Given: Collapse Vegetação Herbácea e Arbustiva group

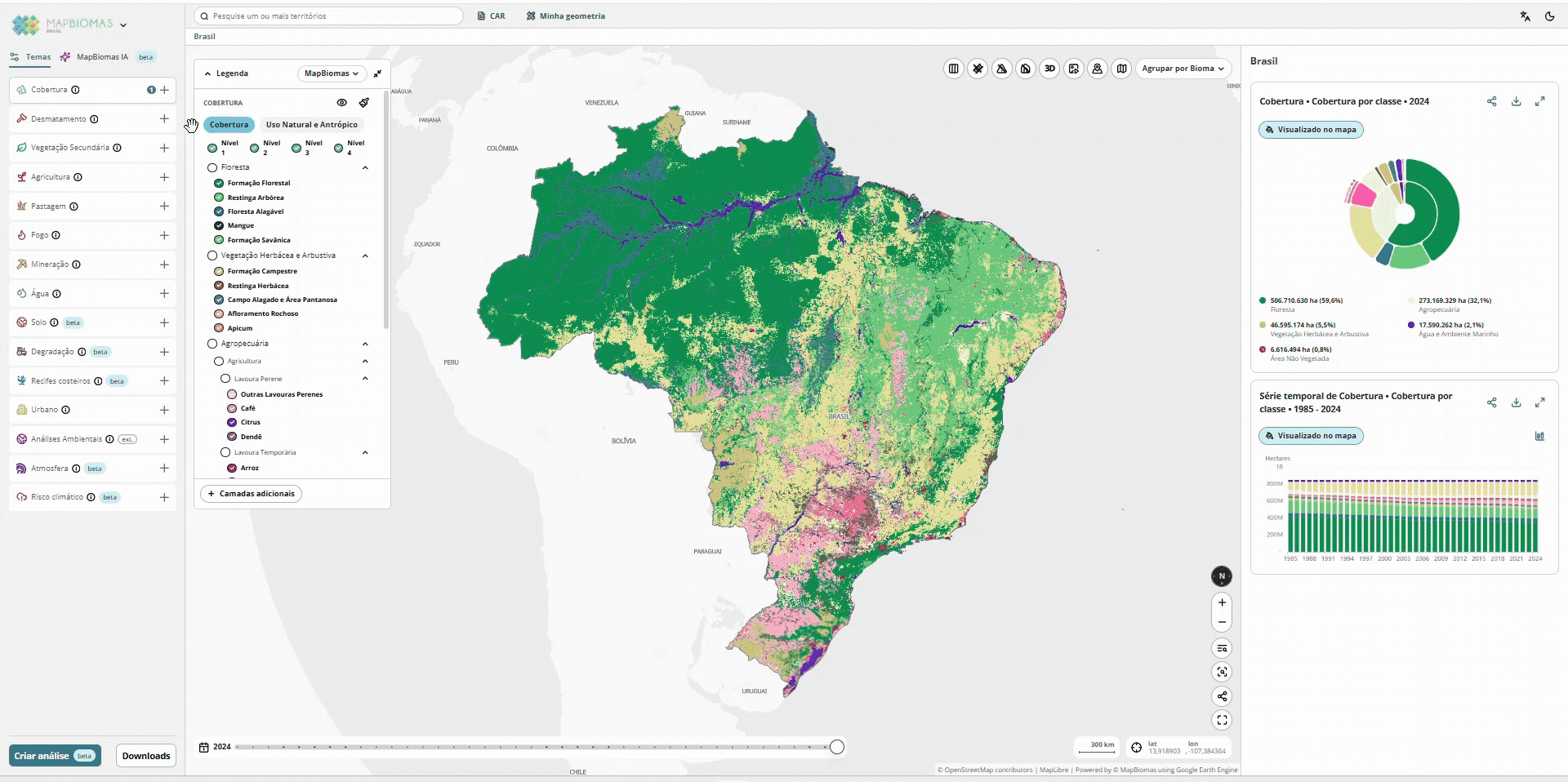Looking at the screenshot, I should click(365, 255).
